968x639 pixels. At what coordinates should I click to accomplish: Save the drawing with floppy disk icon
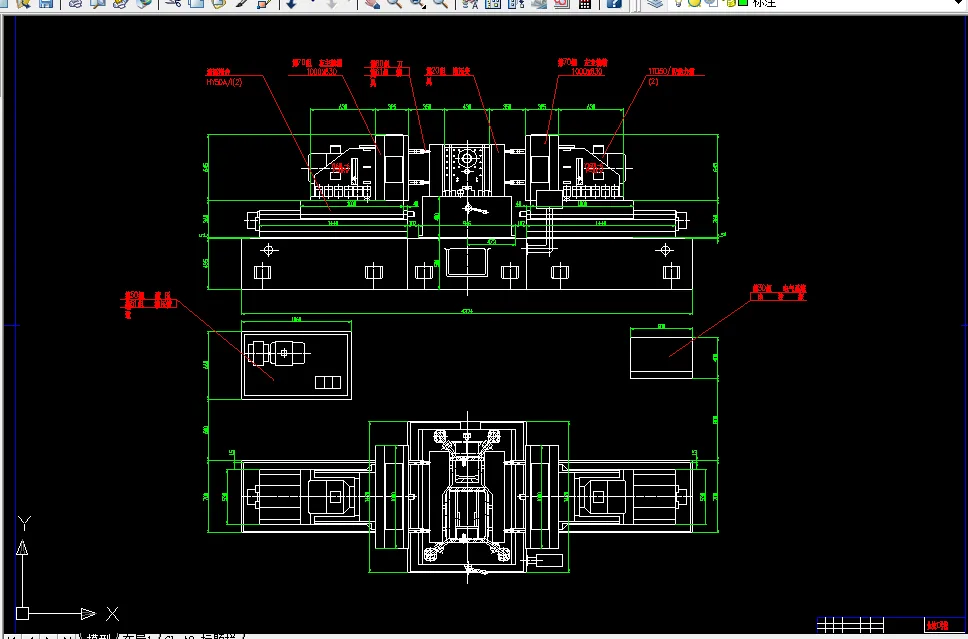46,4
